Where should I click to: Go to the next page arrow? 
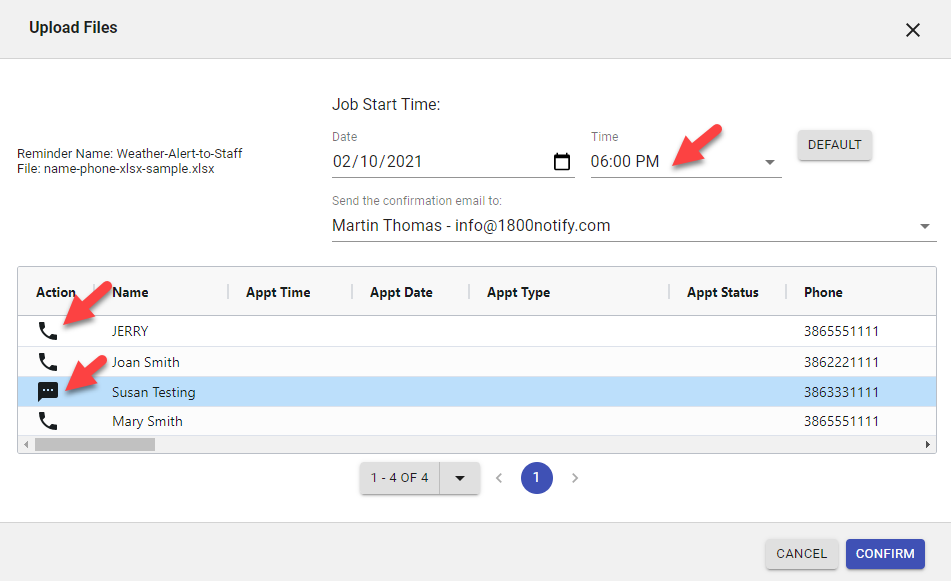[x=575, y=478]
